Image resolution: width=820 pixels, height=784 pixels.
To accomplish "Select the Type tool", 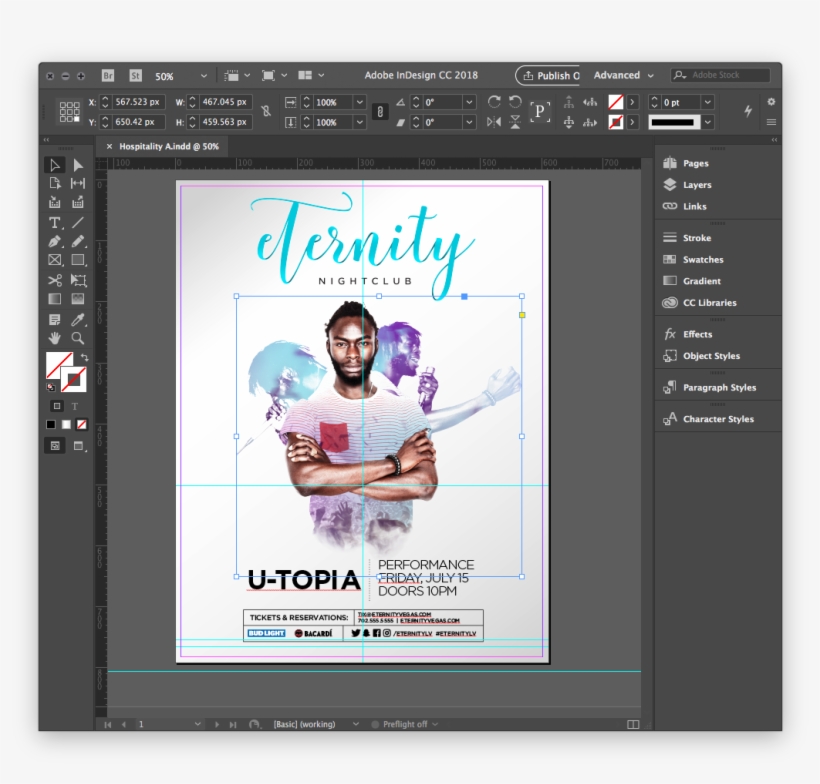I will tap(55, 223).
